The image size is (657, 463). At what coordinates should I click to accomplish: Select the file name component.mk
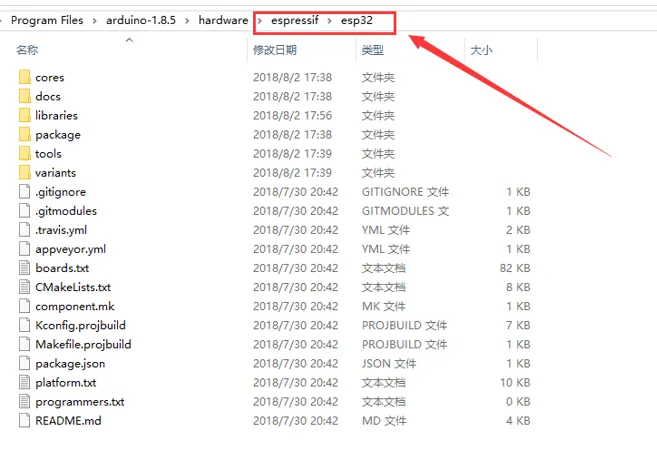(x=75, y=306)
